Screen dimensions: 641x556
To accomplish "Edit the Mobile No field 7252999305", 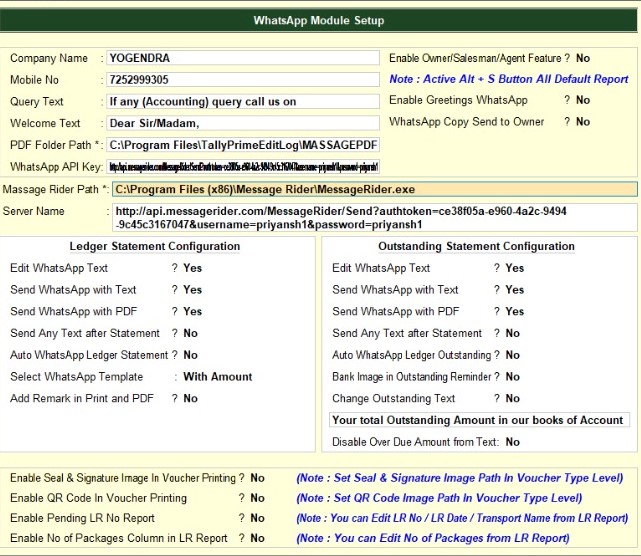I will tap(243, 79).
